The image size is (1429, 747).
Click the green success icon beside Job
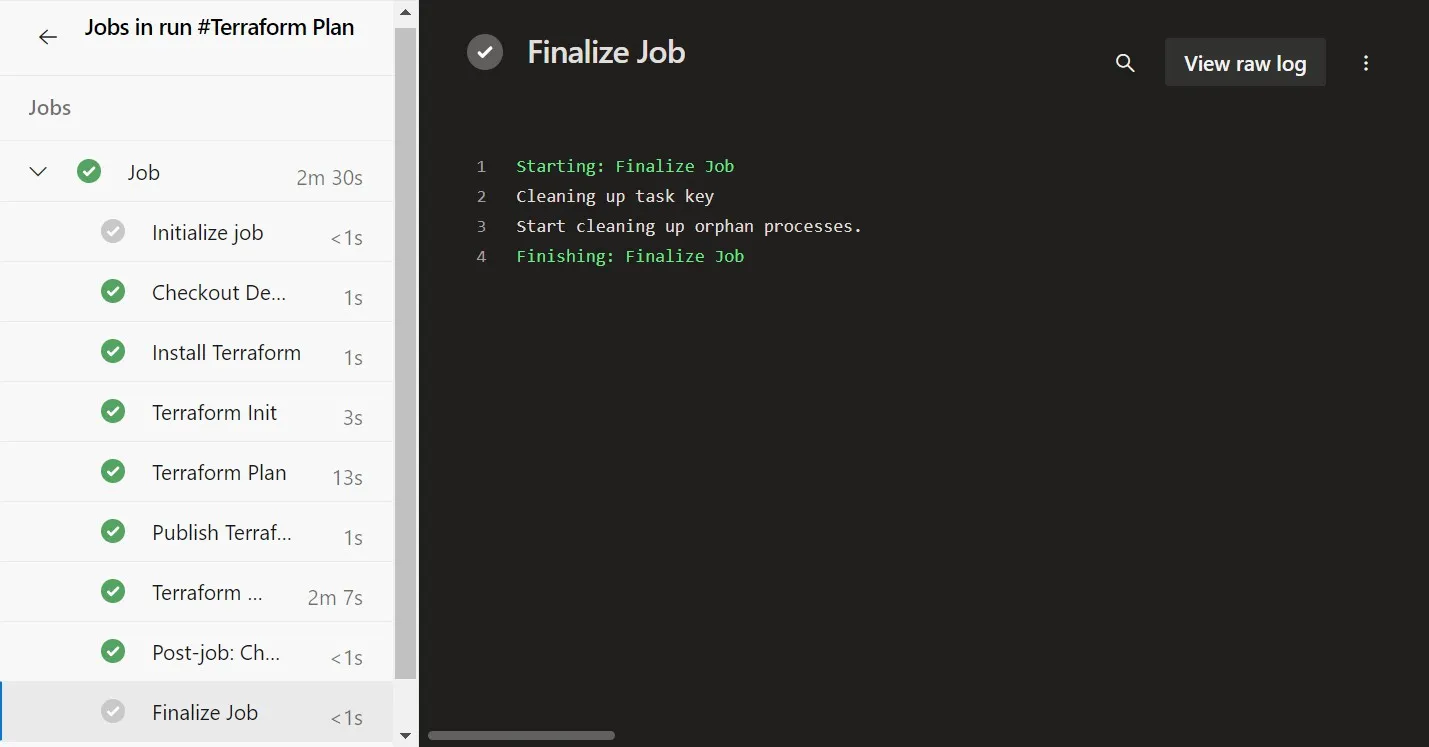[89, 172]
